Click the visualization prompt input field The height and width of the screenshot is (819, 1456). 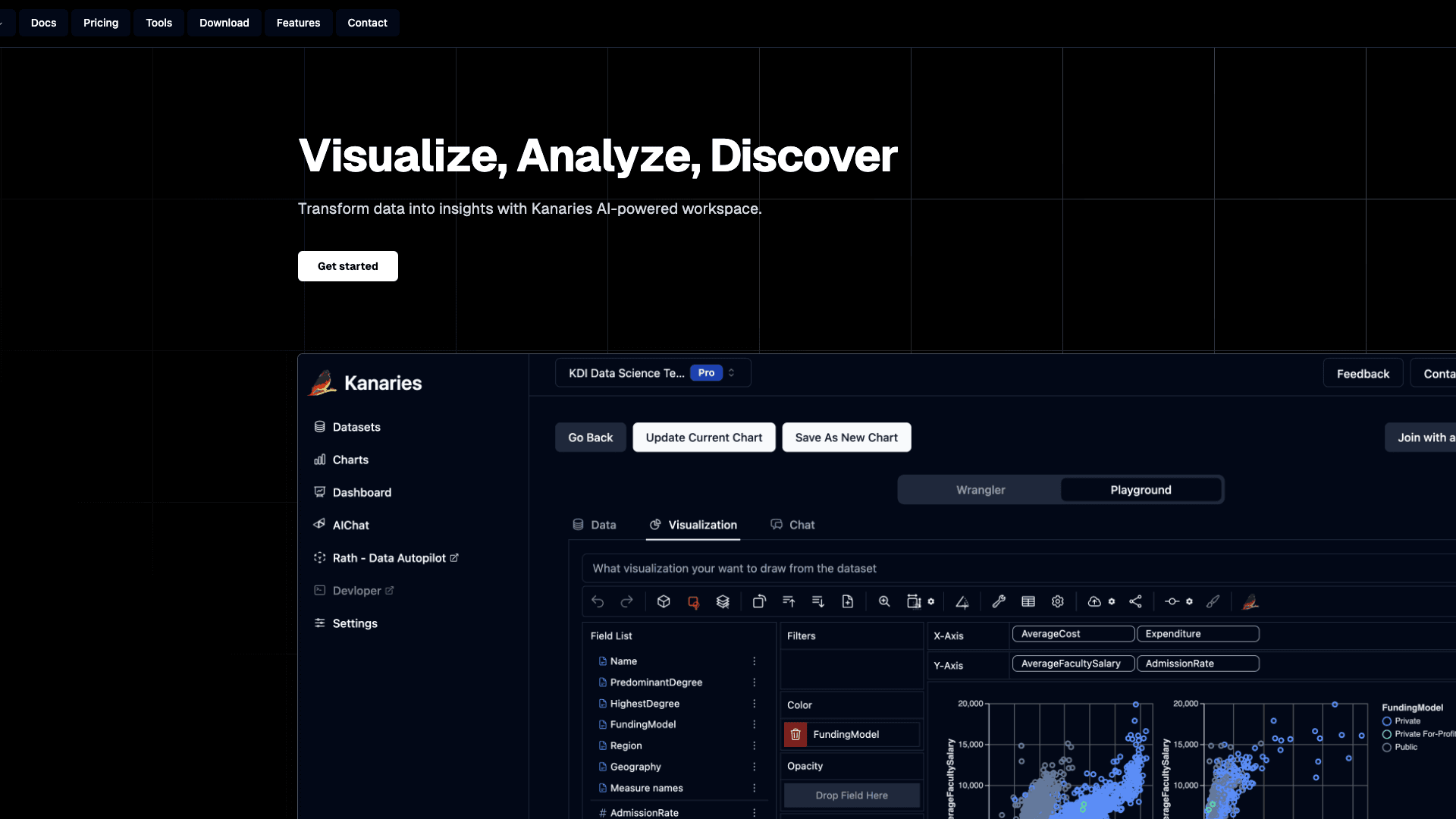(x=1016, y=569)
